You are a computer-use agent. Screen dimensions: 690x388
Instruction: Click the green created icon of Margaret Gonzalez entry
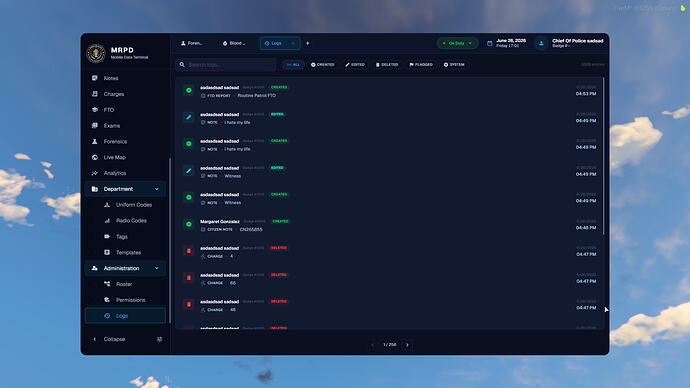tap(189, 224)
